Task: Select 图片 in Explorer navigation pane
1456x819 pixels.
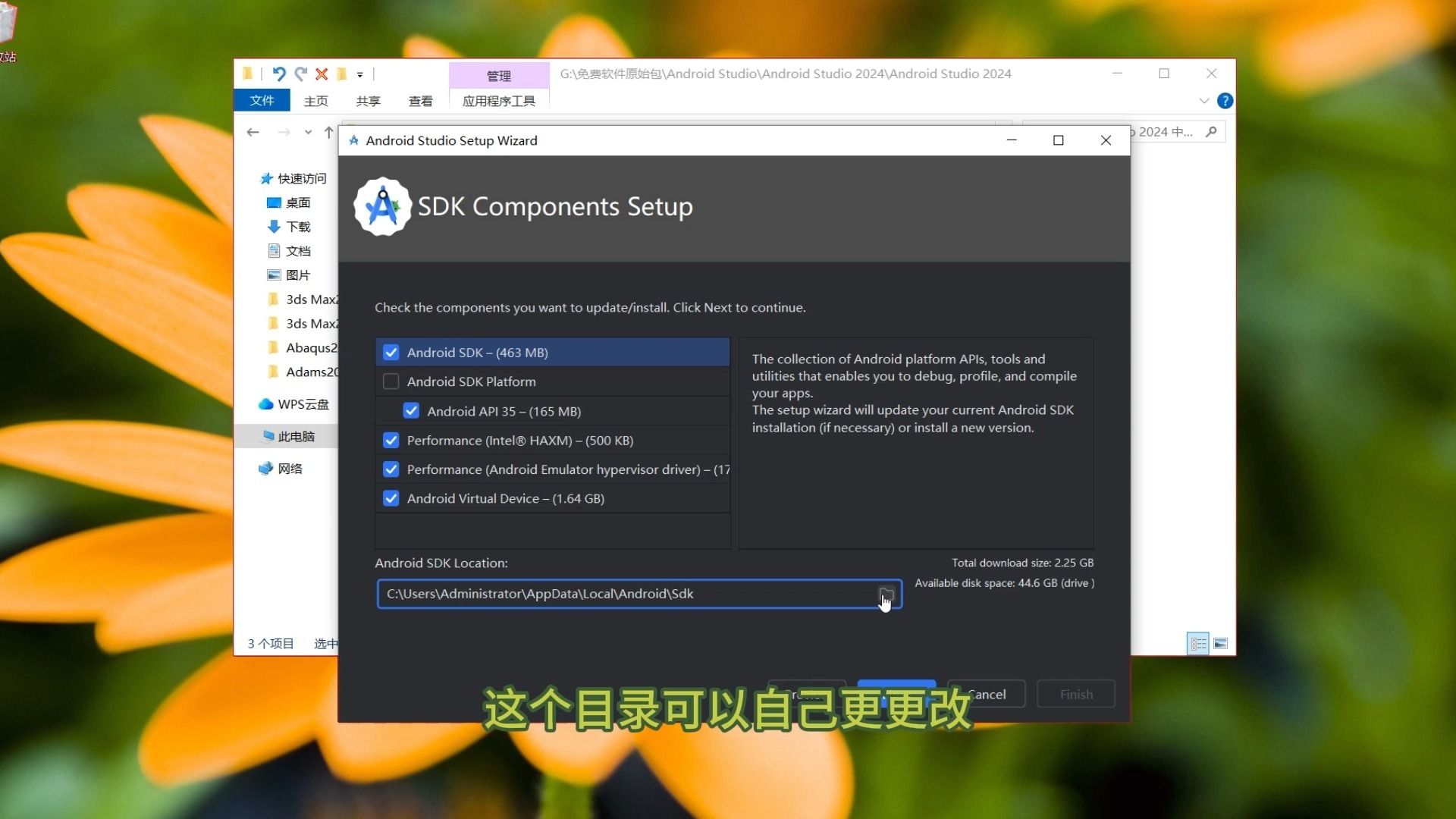Action: click(x=289, y=275)
